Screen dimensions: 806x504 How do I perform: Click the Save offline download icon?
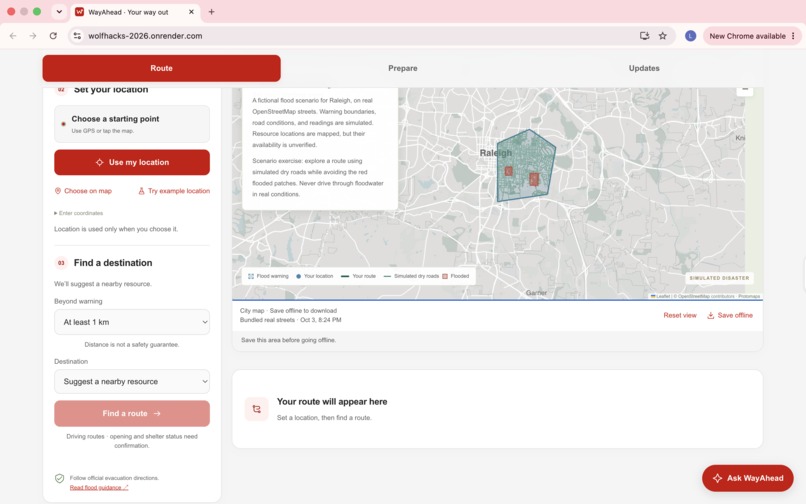[x=710, y=315]
